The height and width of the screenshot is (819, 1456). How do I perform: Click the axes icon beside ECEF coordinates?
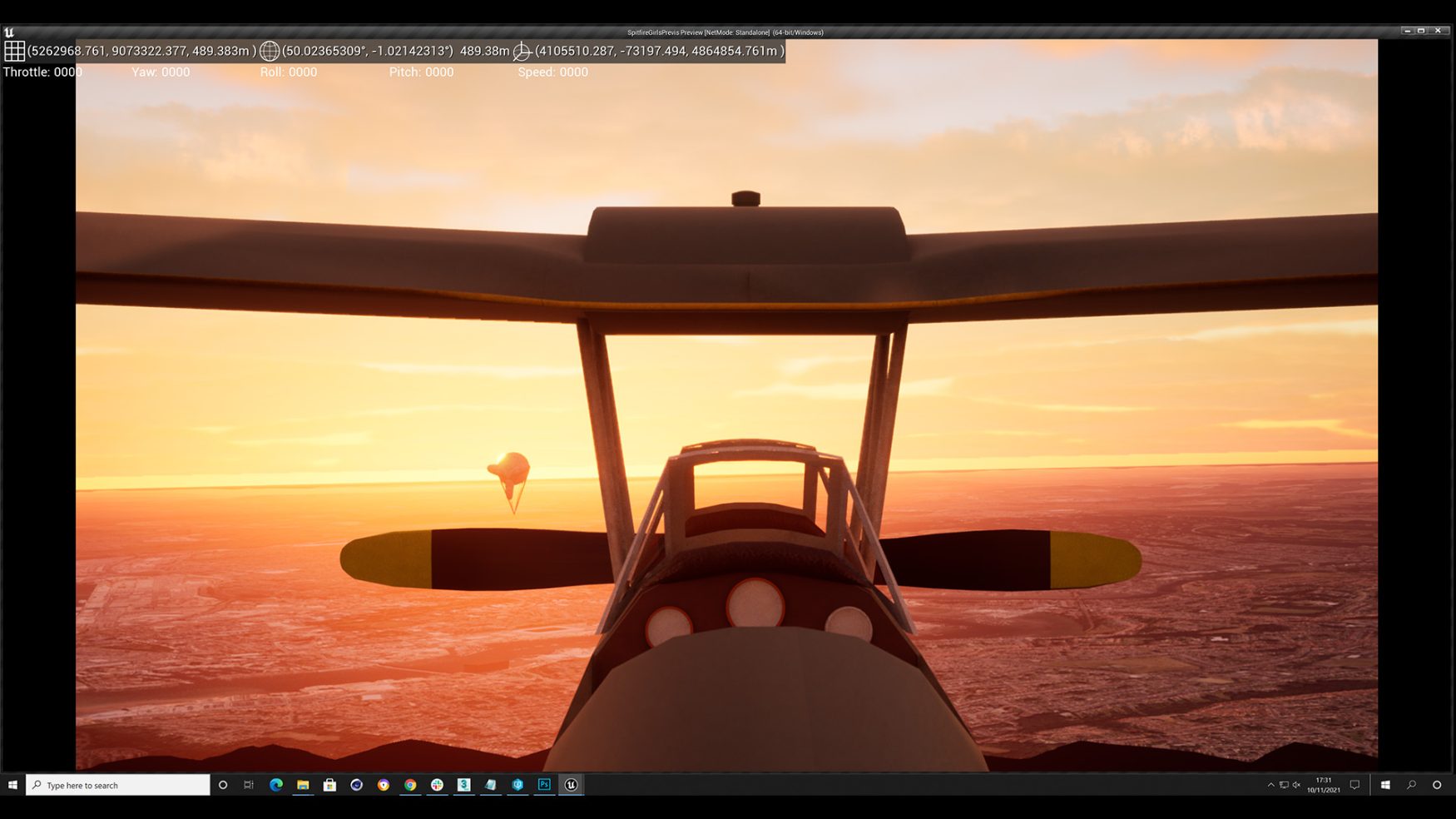[x=522, y=52]
